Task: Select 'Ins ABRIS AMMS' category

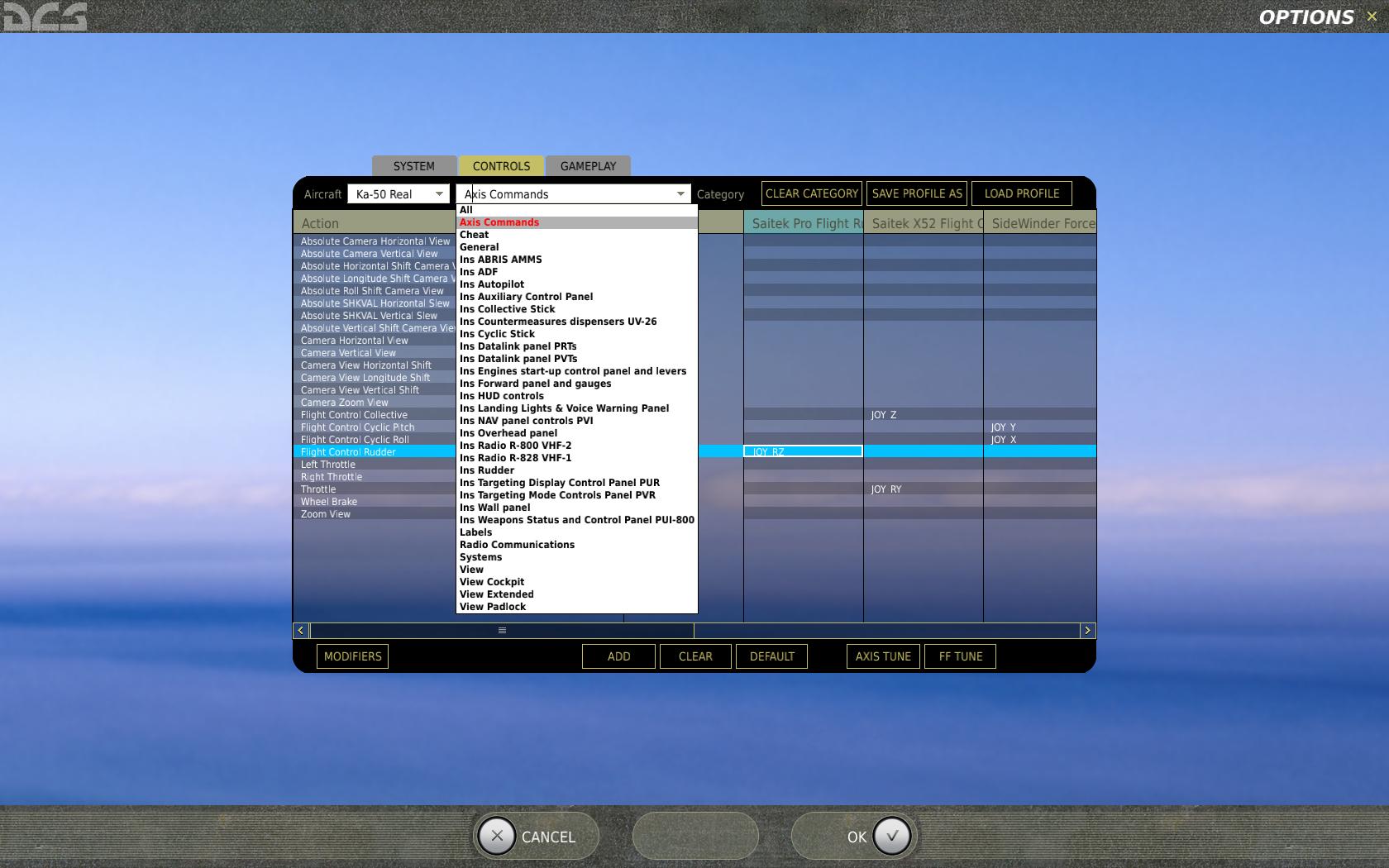Action: (x=577, y=260)
